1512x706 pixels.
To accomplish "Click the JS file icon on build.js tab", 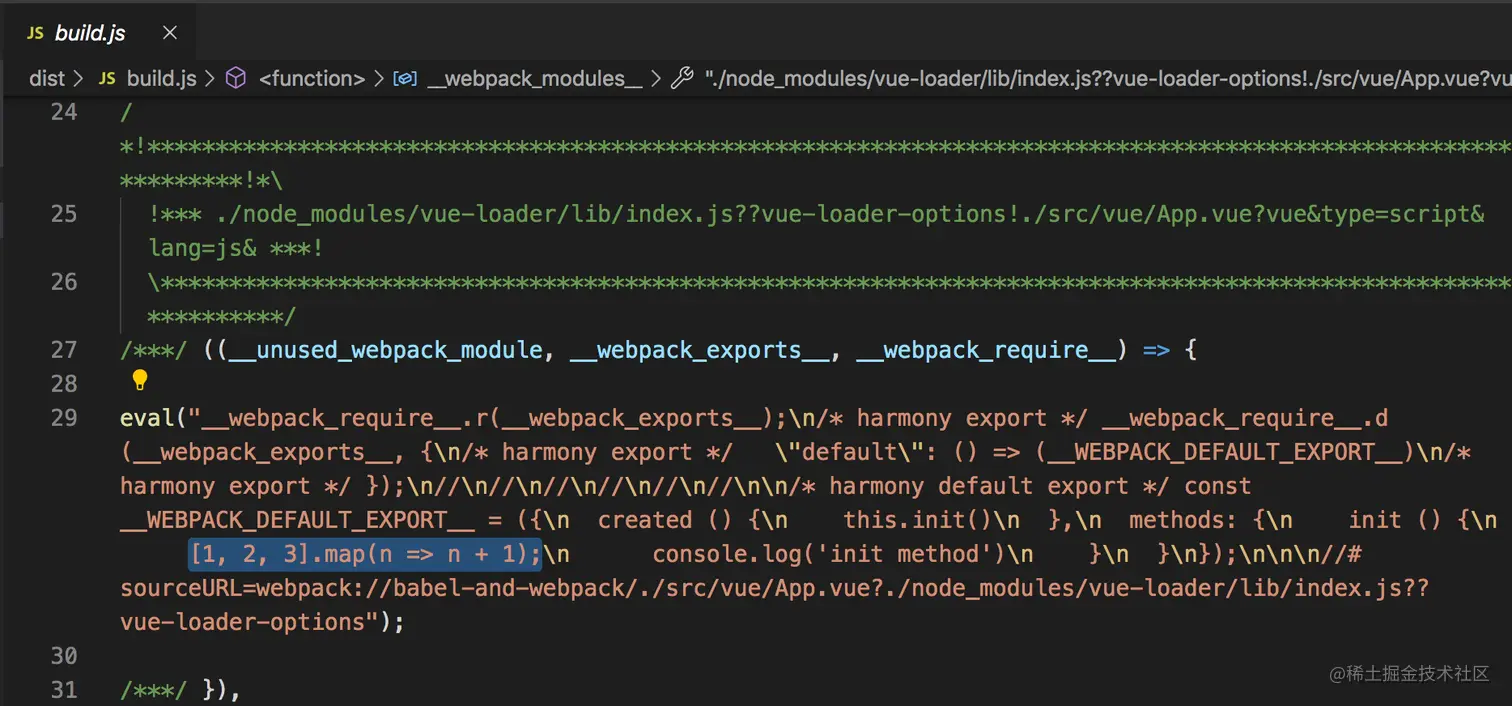I will tap(35, 33).
